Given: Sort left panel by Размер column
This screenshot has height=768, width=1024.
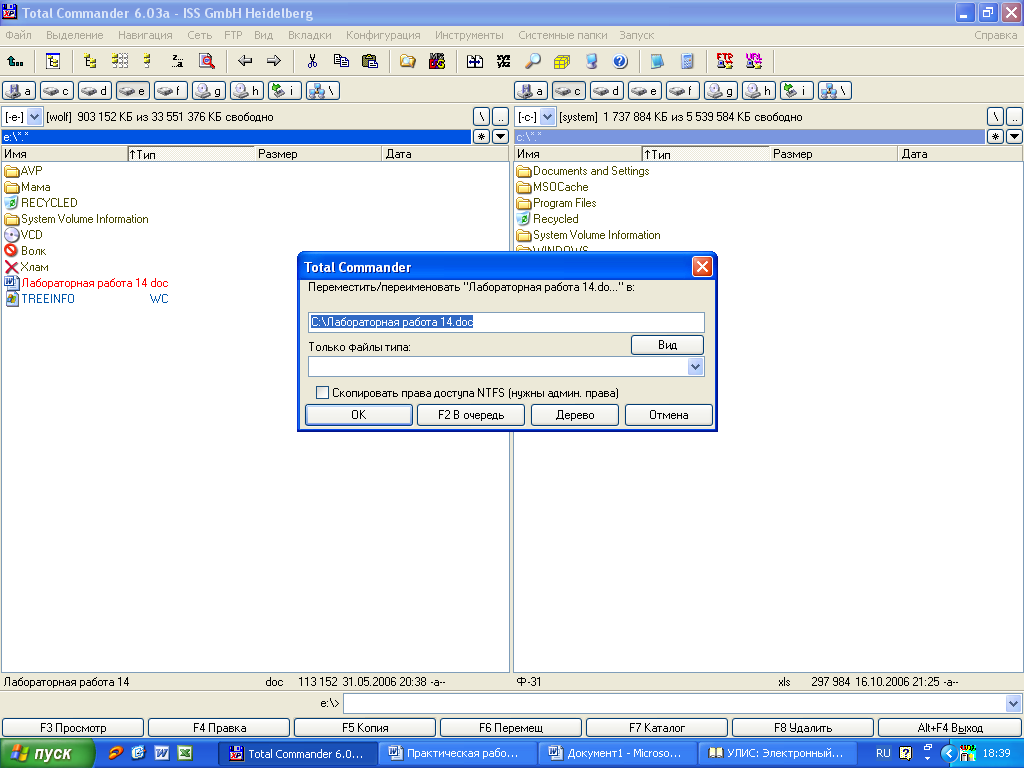Looking at the screenshot, I should coord(317,154).
